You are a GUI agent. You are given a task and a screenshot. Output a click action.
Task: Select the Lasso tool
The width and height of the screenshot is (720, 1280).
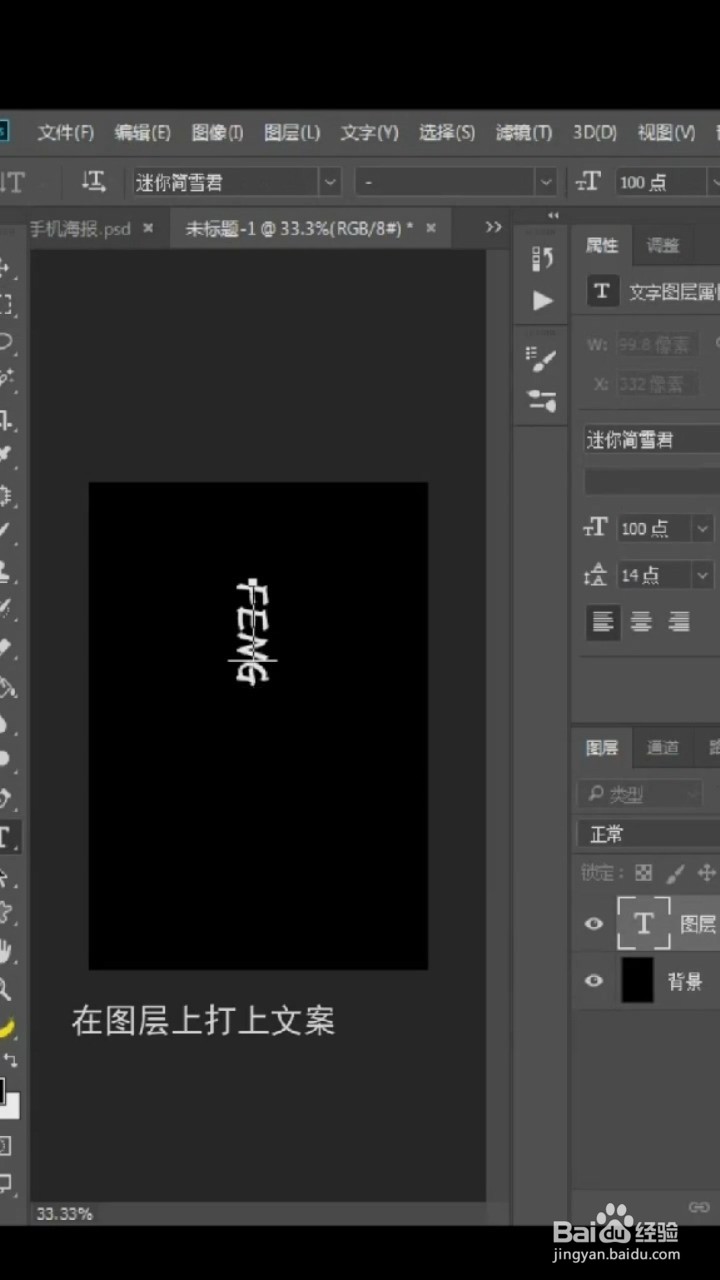coord(5,341)
